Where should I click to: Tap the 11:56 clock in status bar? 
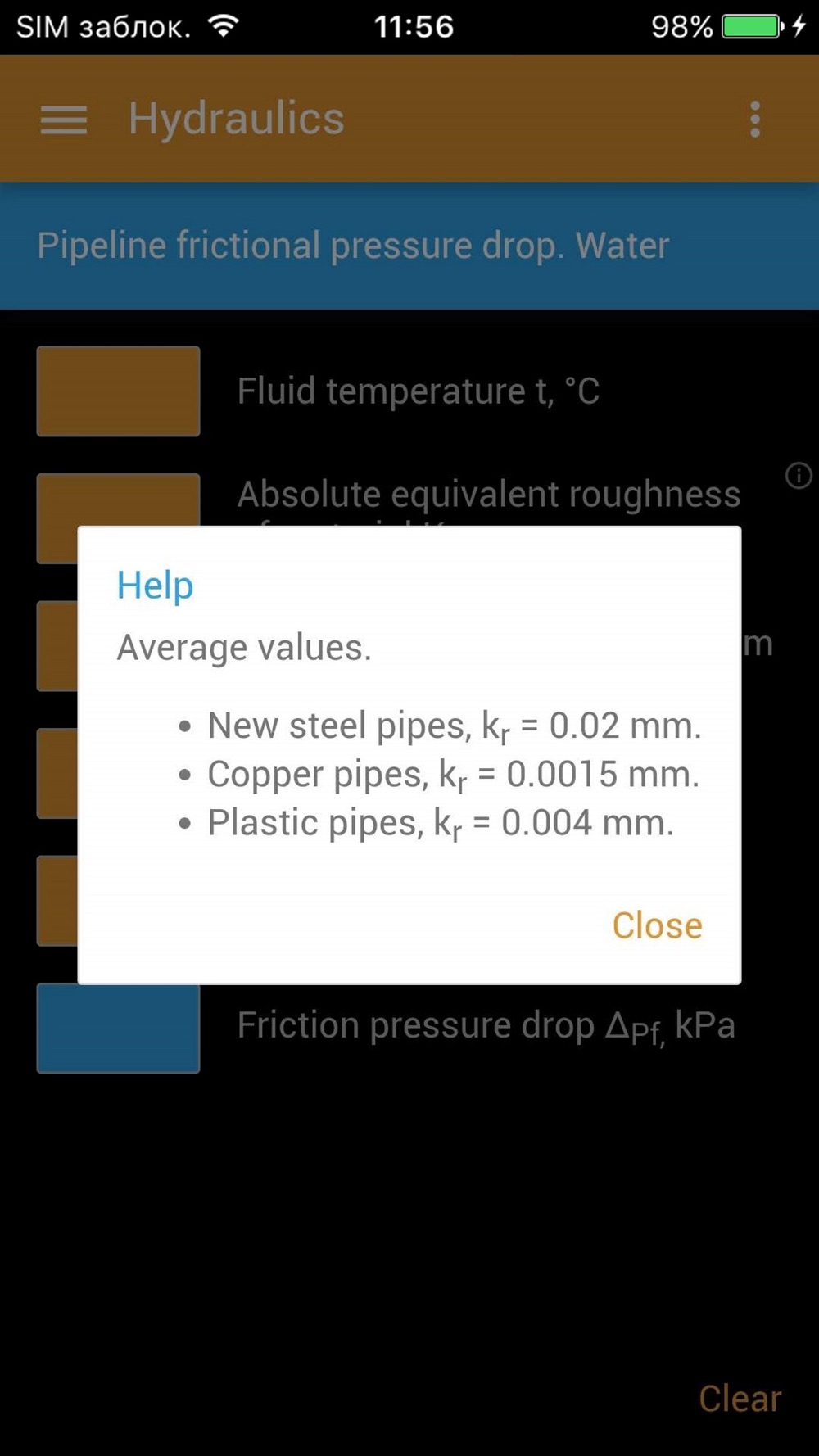(x=414, y=27)
